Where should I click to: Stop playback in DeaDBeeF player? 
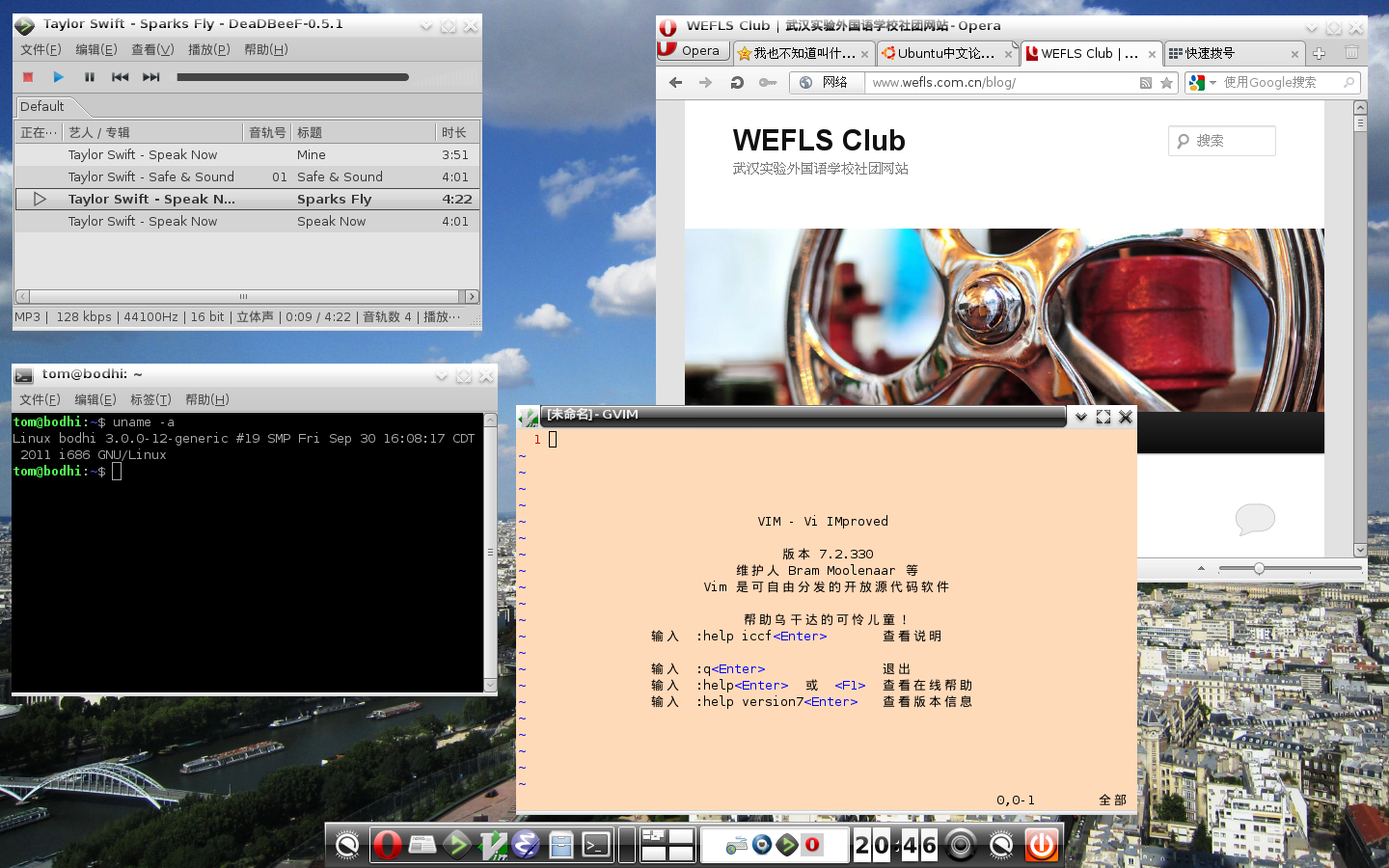click(28, 77)
